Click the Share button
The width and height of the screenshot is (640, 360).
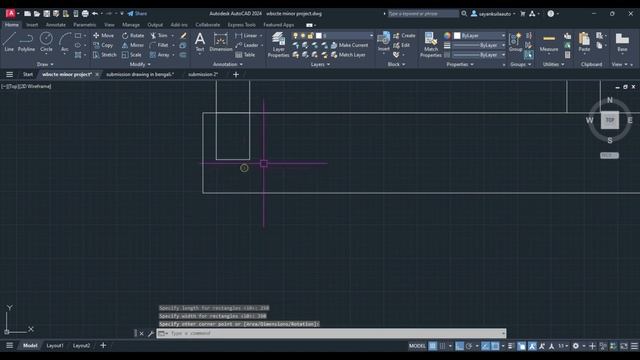coord(137,13)
